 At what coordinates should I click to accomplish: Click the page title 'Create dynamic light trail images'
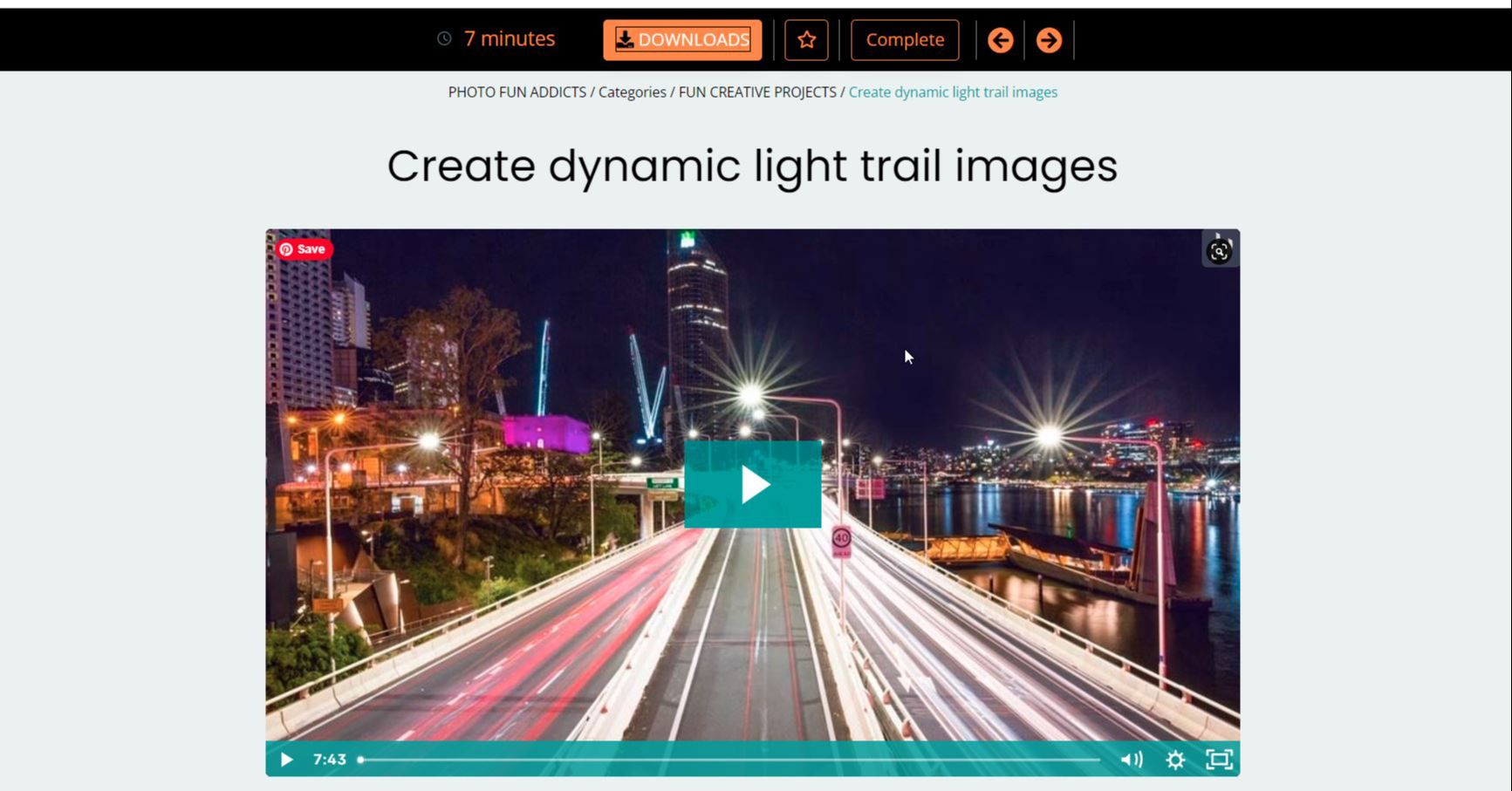point(752,166)
